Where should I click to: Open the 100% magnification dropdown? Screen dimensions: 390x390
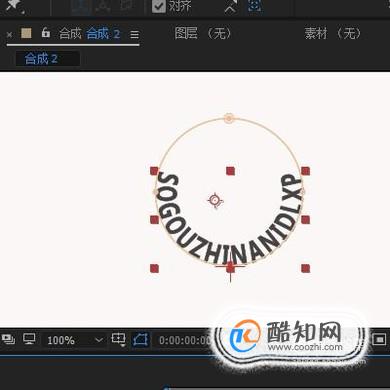(73, 340)
